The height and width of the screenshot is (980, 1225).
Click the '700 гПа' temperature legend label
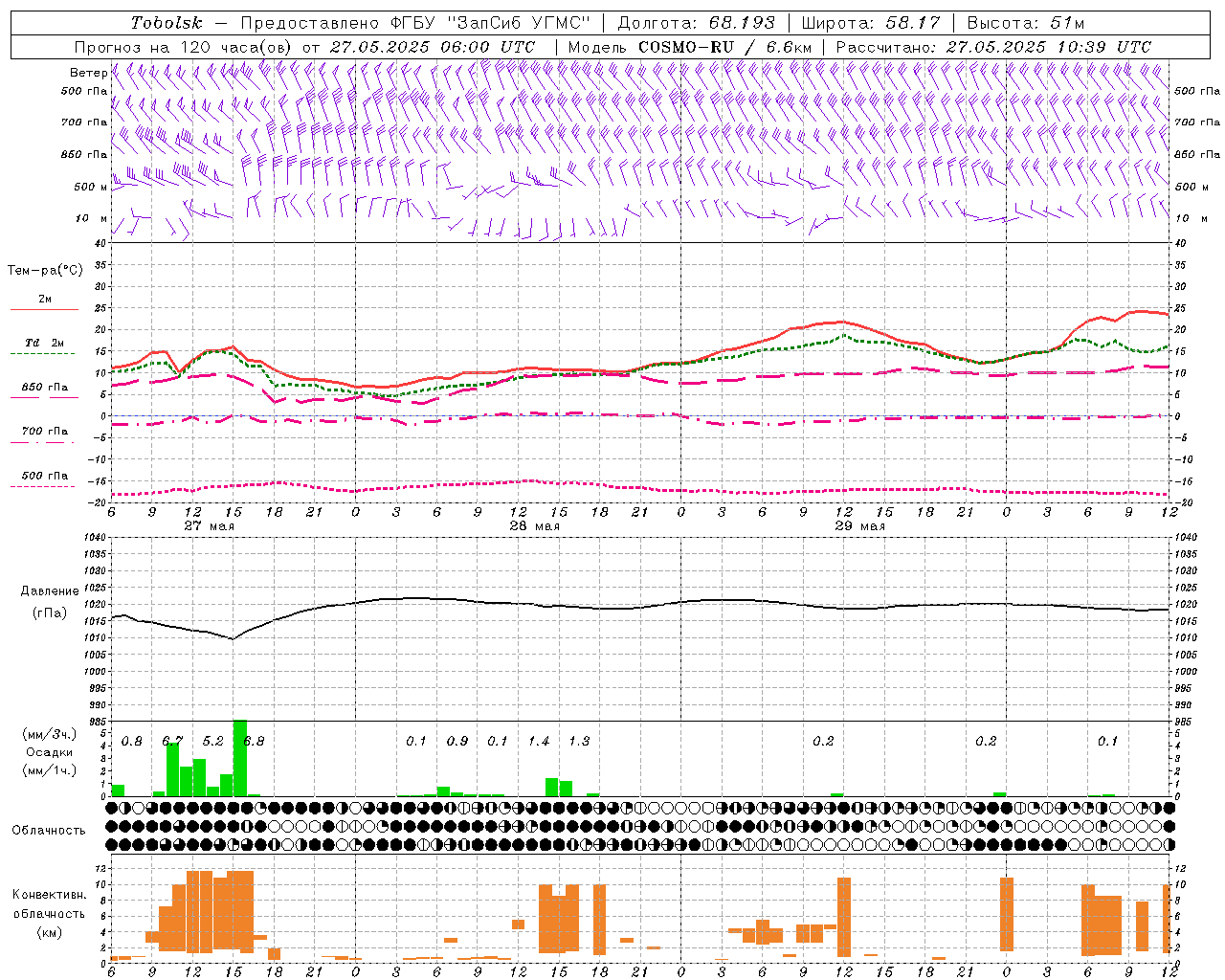point(44,431)
